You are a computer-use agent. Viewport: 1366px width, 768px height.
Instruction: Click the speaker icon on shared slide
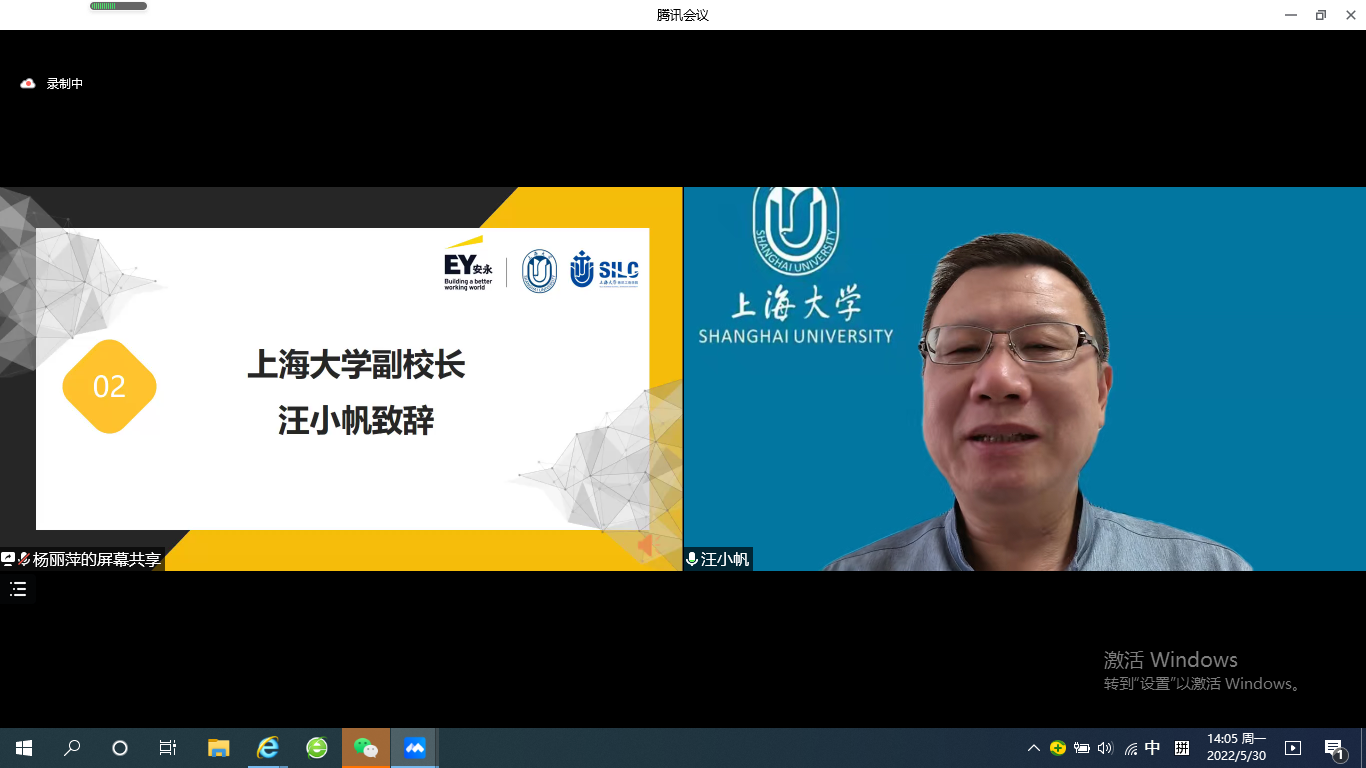[646, 545]
